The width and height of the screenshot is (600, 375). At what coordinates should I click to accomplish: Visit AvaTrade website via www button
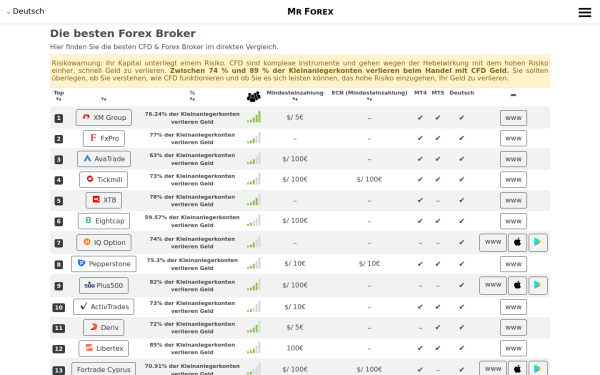[x=513, y=159]
